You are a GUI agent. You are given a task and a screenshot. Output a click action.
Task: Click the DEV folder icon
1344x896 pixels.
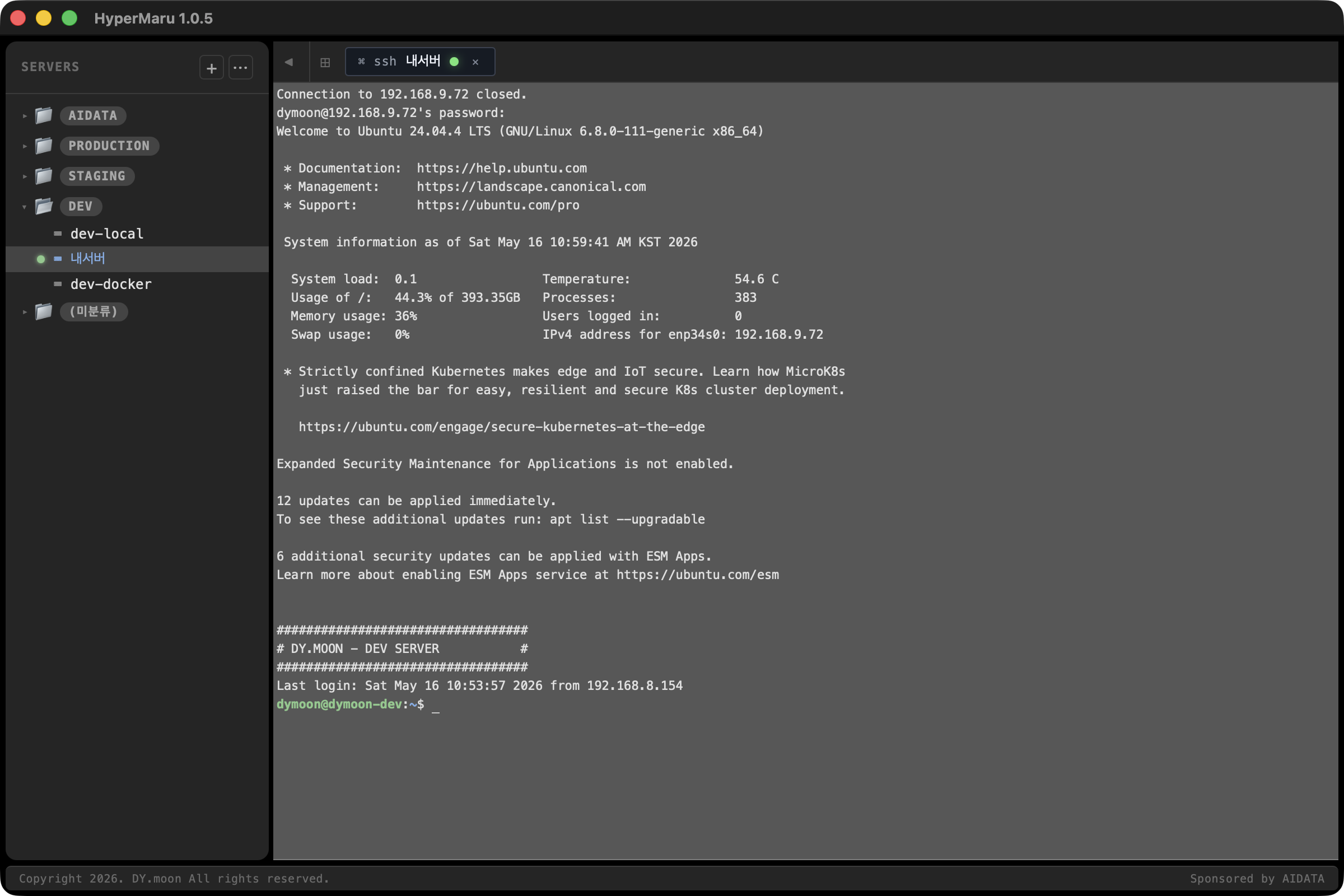click(x=44, y=206)
